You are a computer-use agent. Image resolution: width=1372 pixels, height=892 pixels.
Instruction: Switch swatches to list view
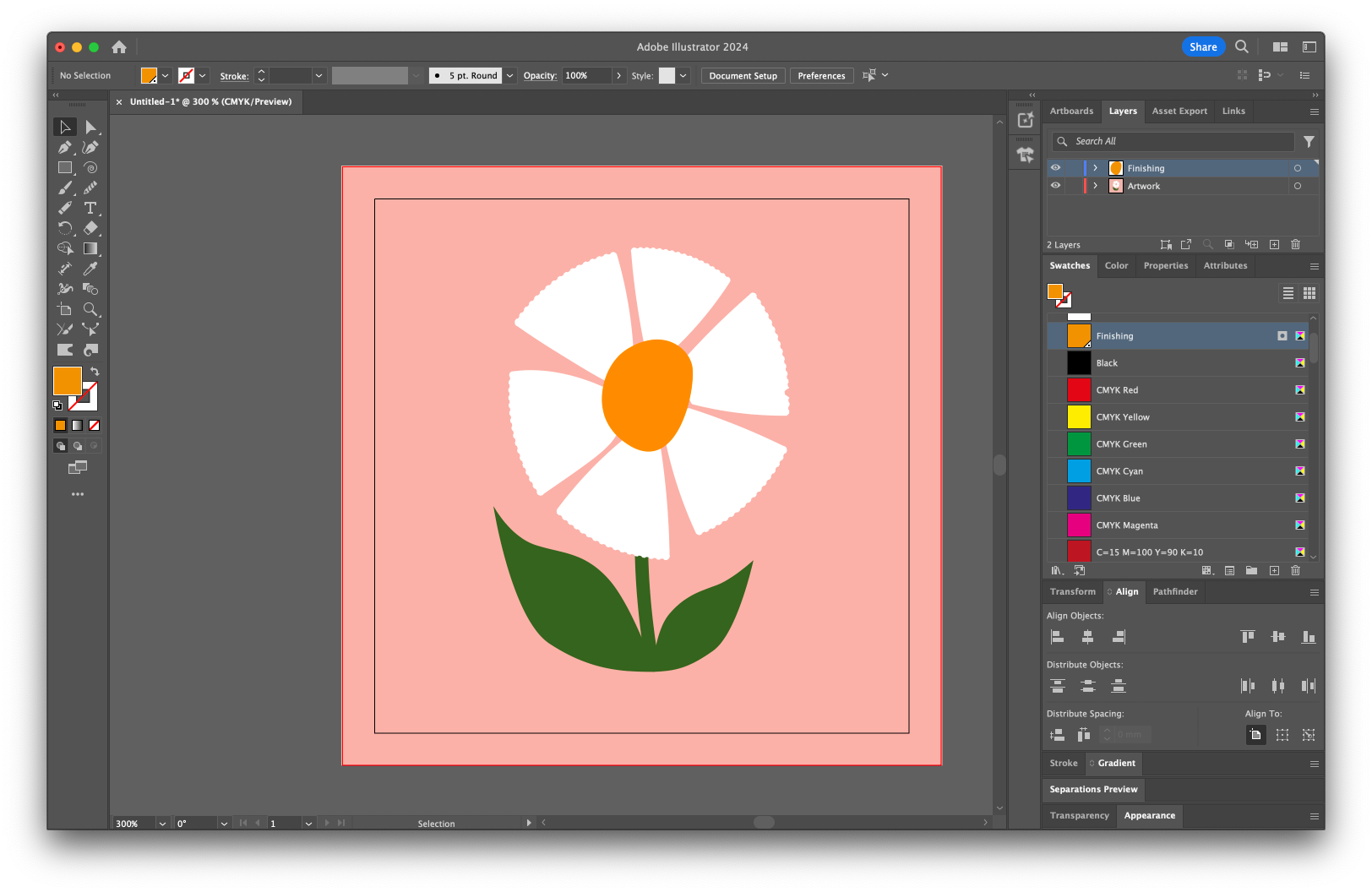click(x=1288, y=293)
